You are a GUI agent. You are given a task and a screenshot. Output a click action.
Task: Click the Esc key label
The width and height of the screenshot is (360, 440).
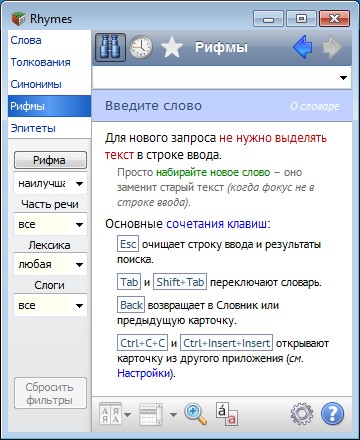[128, 244]
